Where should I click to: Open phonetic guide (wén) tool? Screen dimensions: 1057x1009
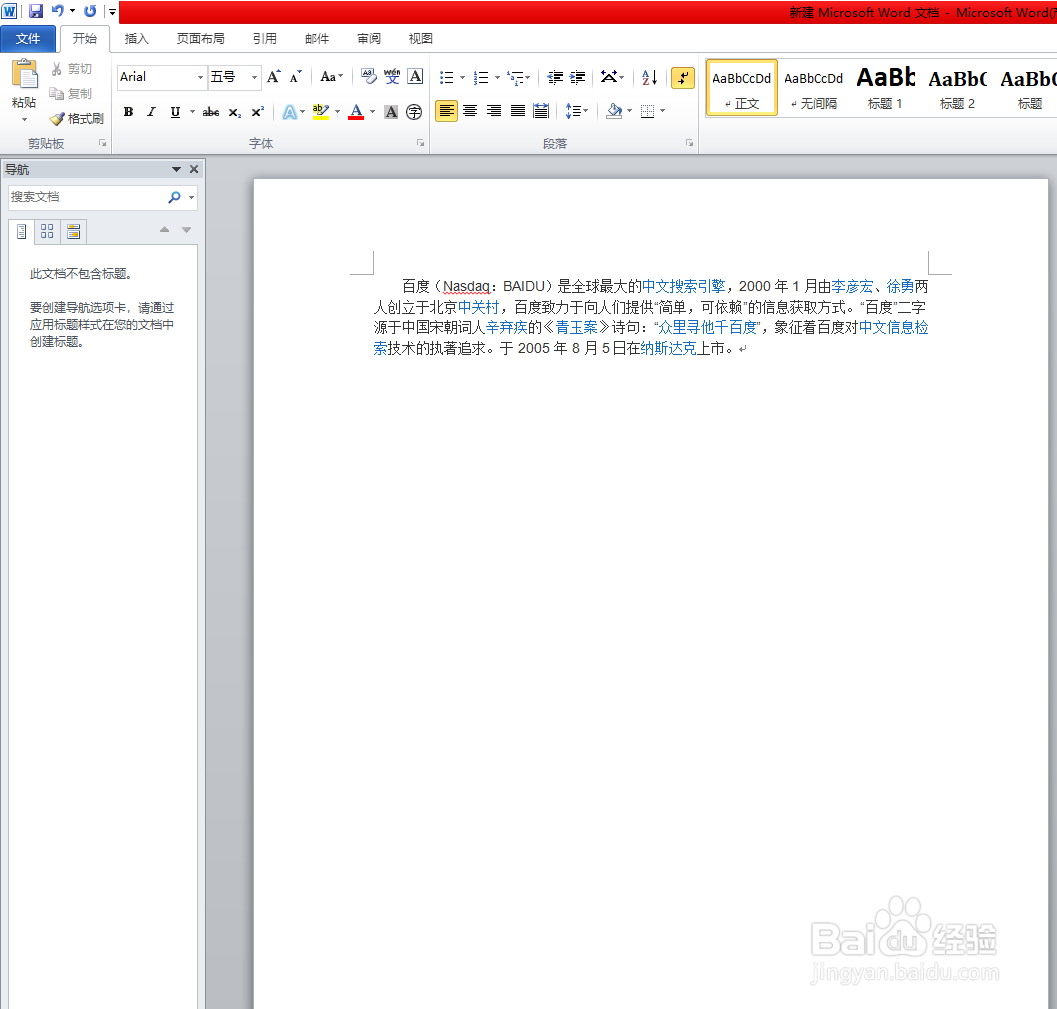[x=392, y=77]
